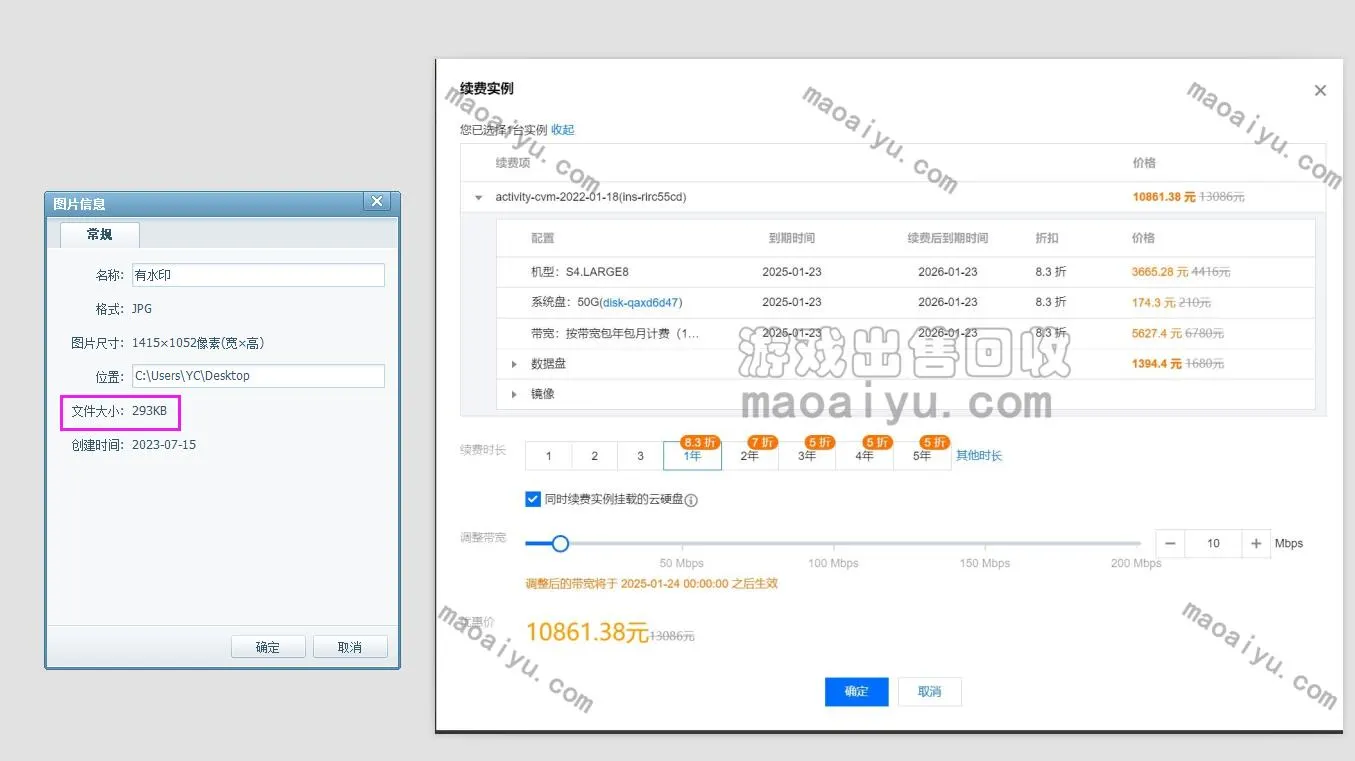
Task: Expand the 数据盘 row
Action: [515, 364]
